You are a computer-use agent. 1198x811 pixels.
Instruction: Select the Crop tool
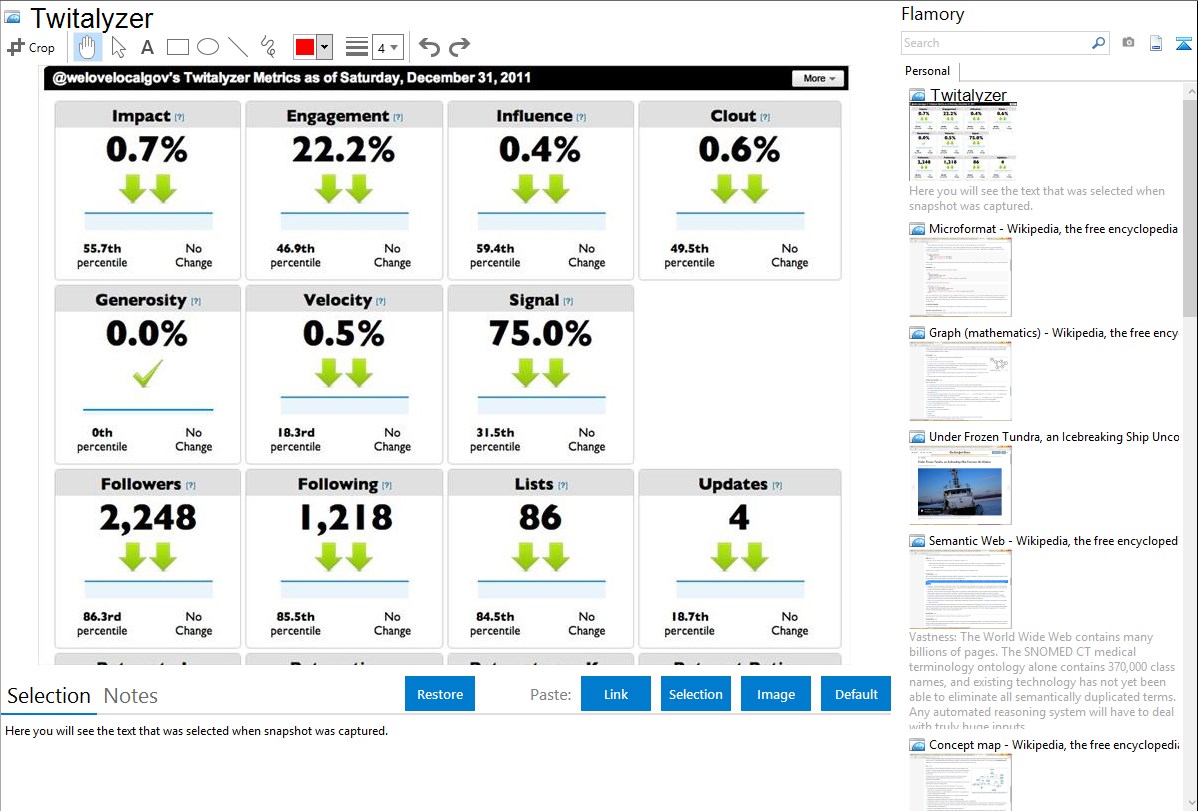(x=31, y=47)
